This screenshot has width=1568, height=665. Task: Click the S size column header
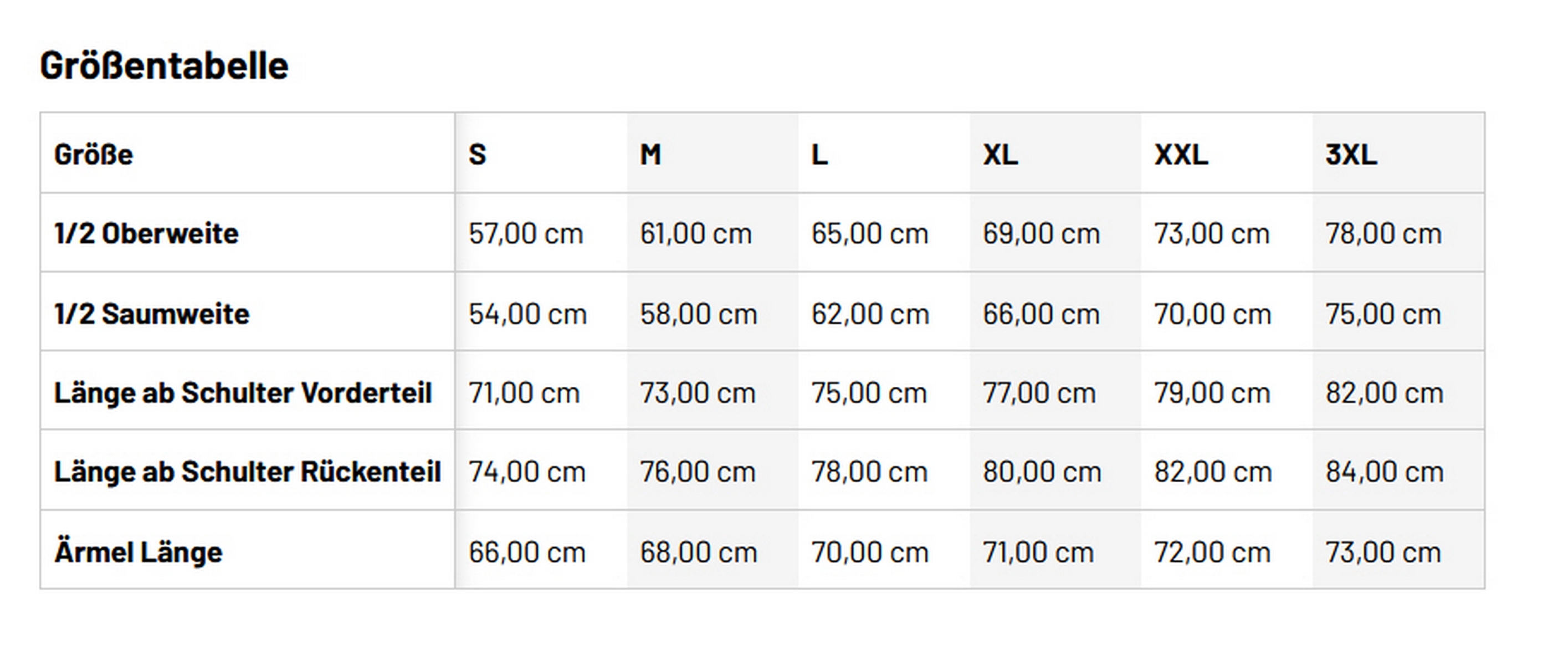tap(477, 154)
